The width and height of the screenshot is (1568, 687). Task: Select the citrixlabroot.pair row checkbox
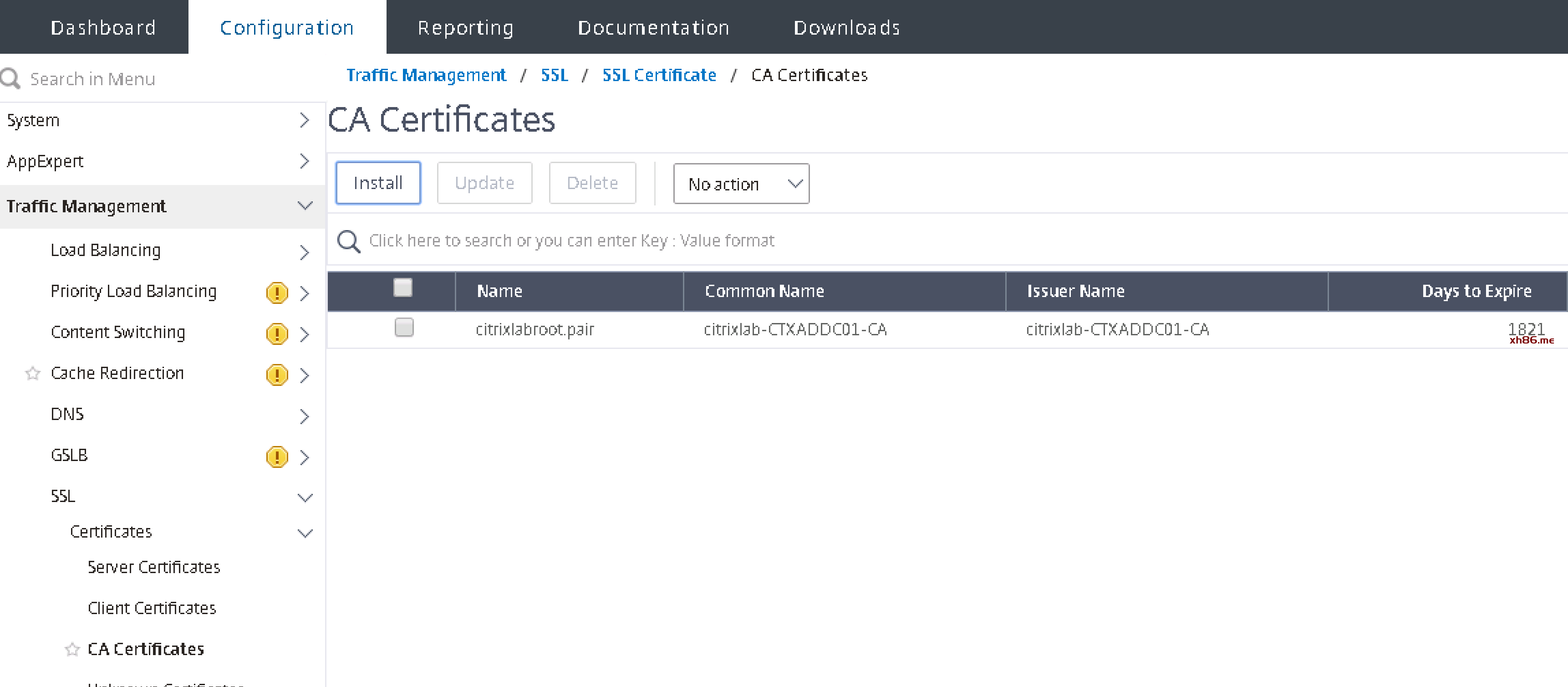[x=404, y=328]
